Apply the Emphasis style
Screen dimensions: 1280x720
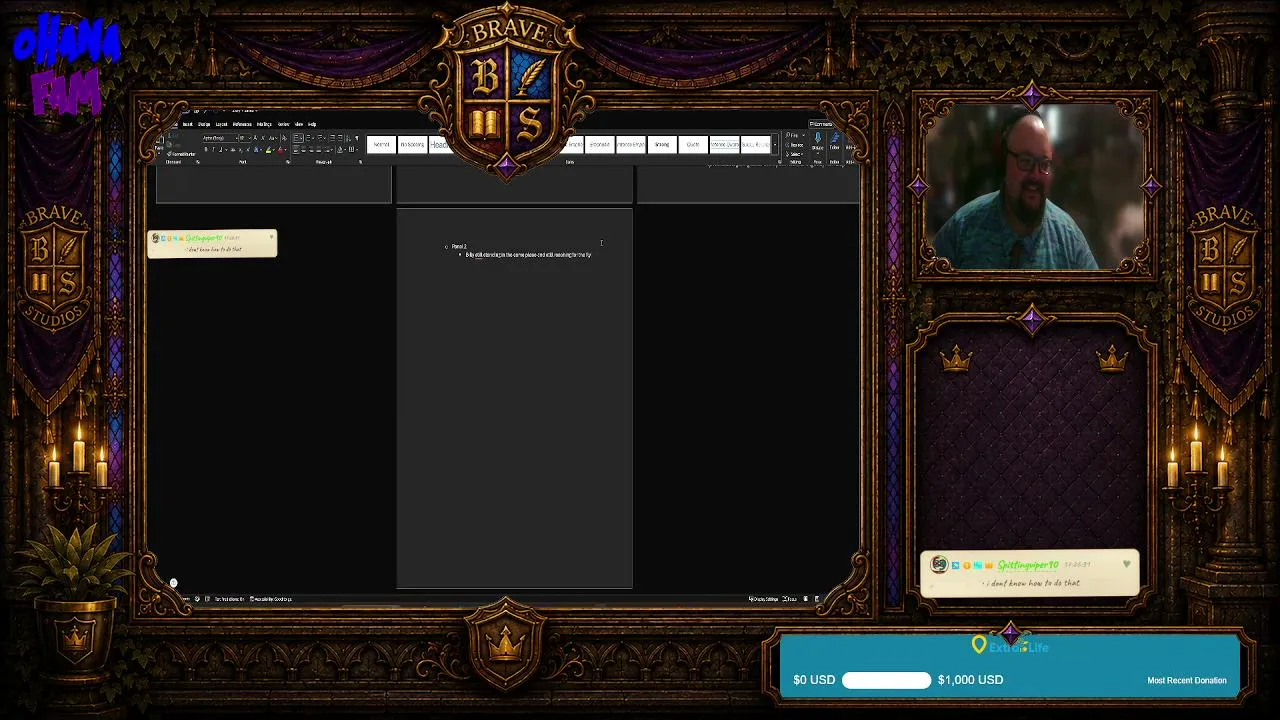point(599,145)
